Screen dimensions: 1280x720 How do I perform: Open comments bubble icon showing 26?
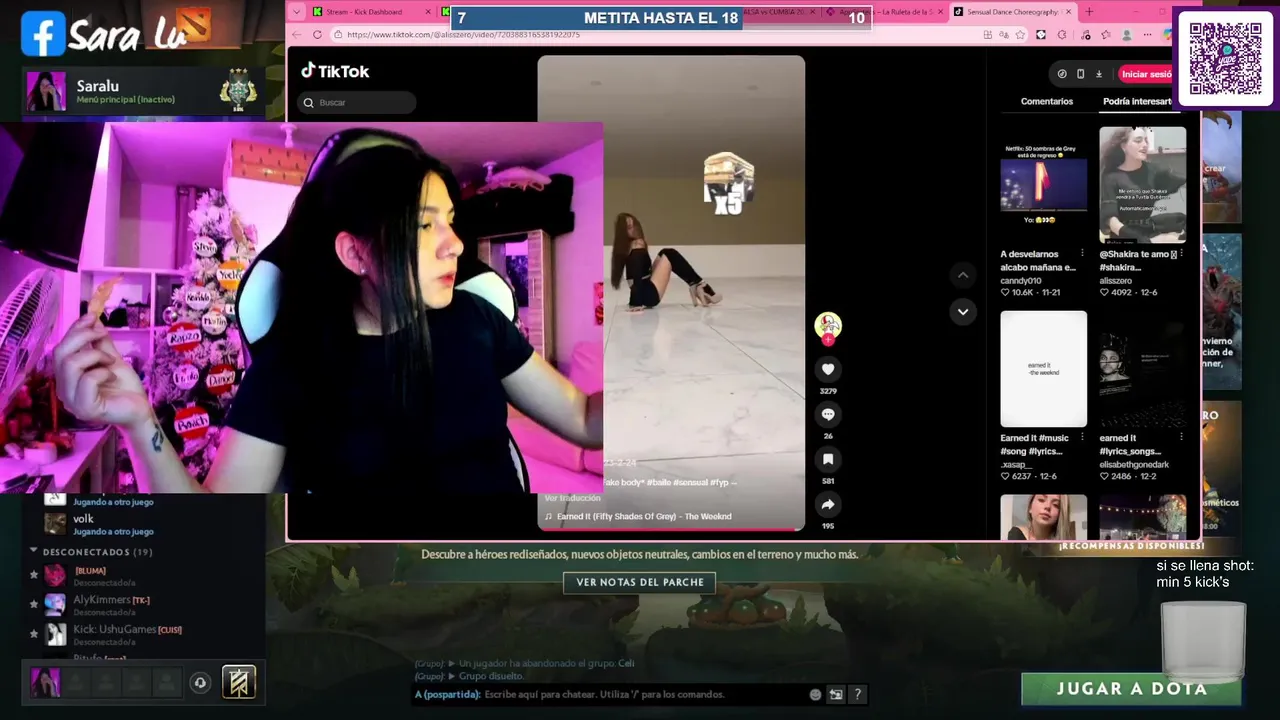[828, 414]
